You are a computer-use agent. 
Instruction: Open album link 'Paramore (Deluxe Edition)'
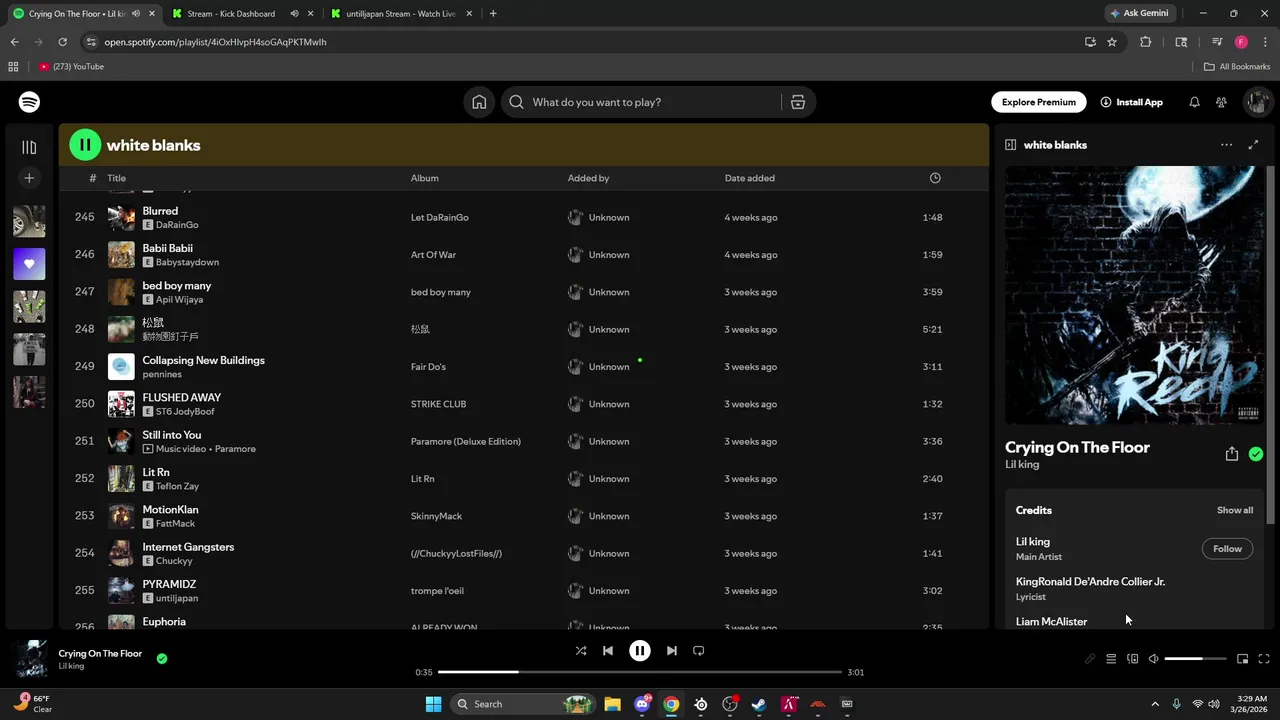point(466,441)
